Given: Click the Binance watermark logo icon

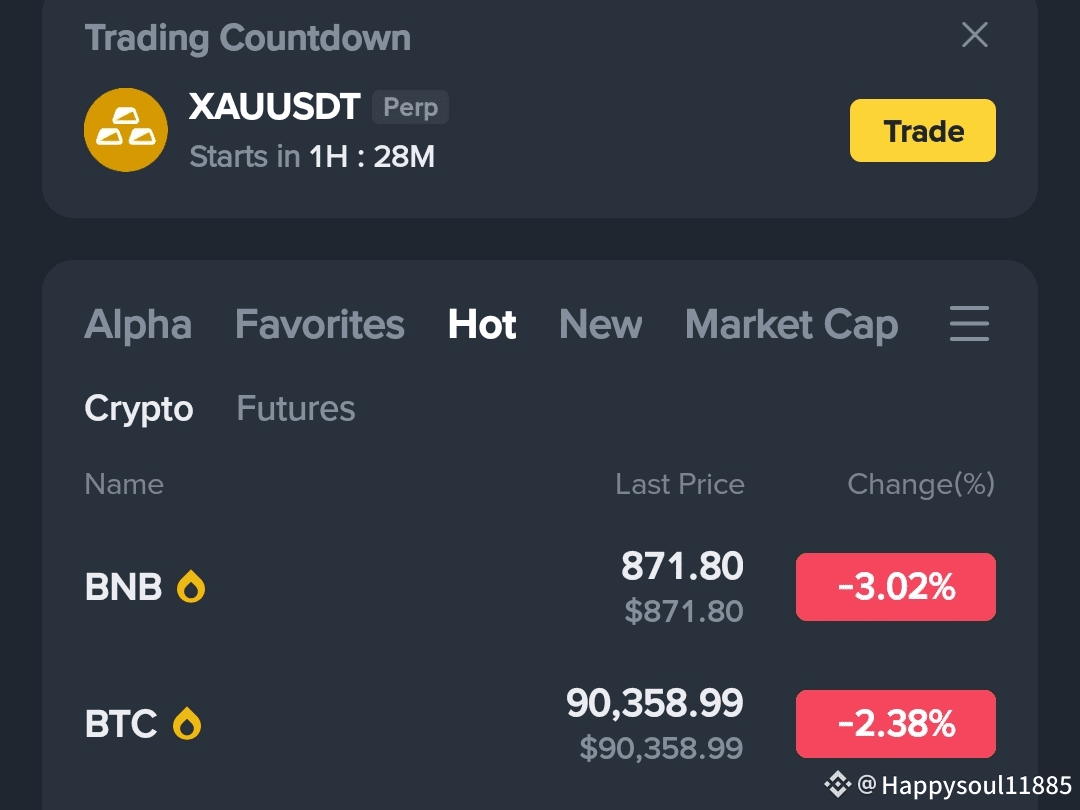Looking at the screenshot, I should [x=838, y=784].
